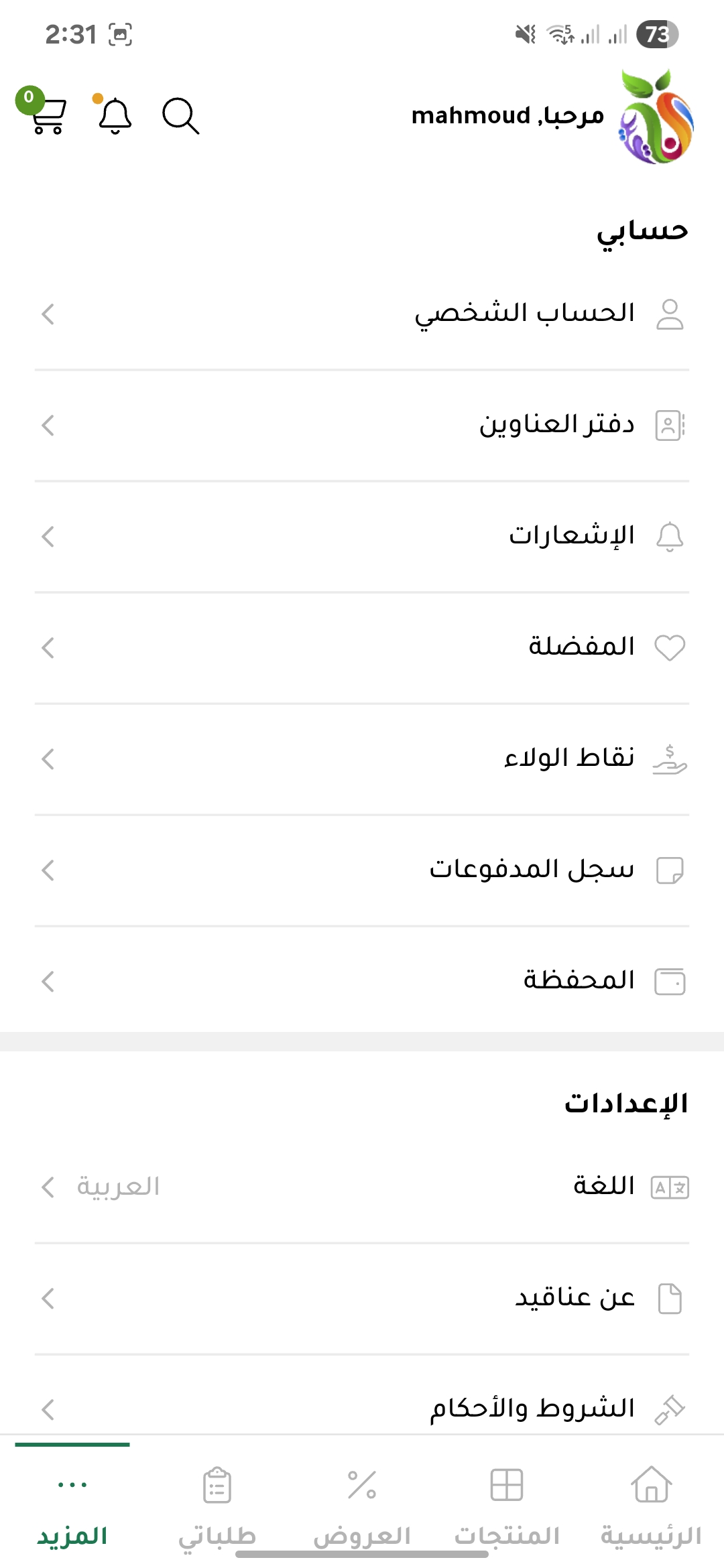
Task: Open search with the magnifier icon
Action: (180, 116)
